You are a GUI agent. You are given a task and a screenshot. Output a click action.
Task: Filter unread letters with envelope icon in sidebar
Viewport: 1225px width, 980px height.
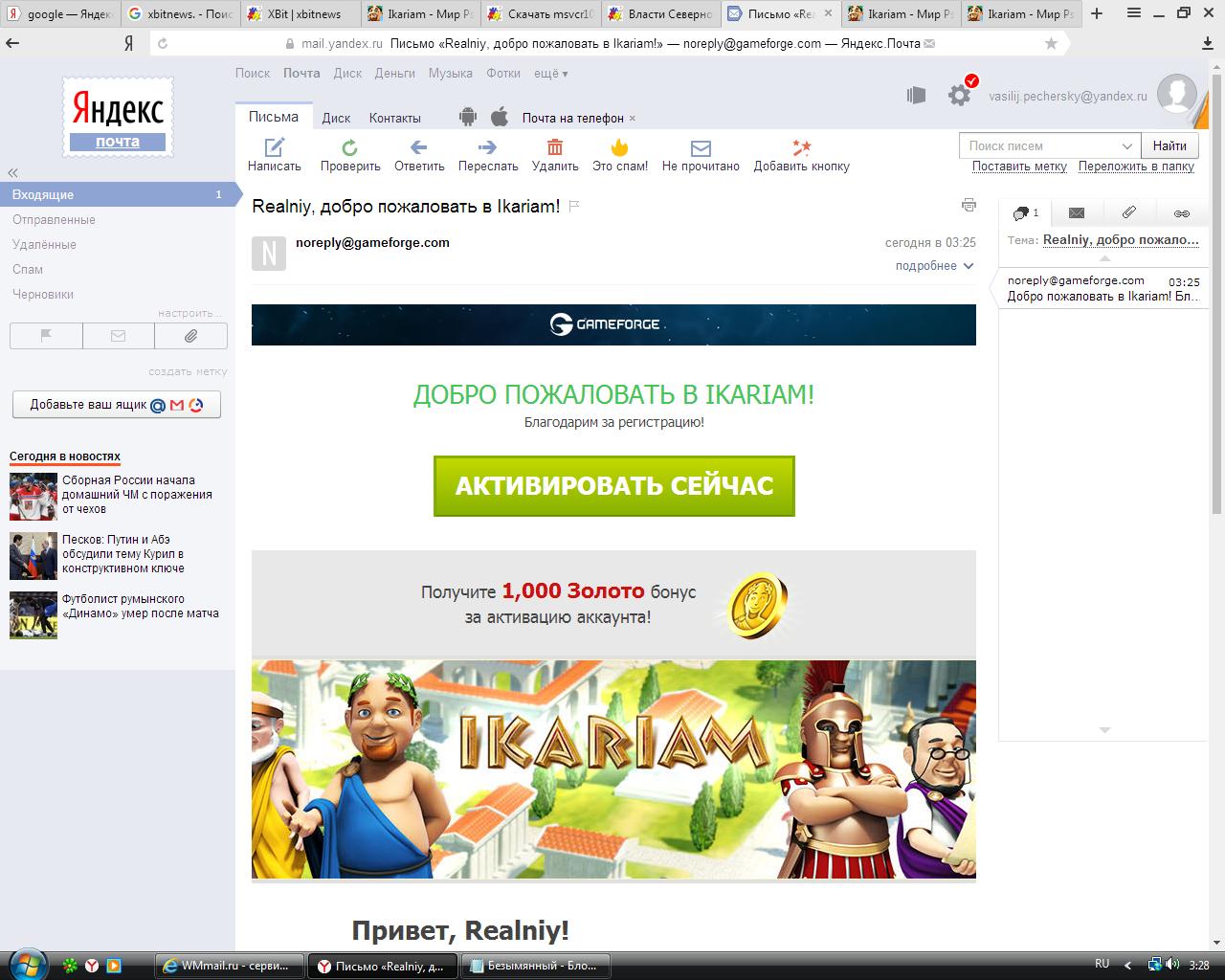[x=119, y=336]
